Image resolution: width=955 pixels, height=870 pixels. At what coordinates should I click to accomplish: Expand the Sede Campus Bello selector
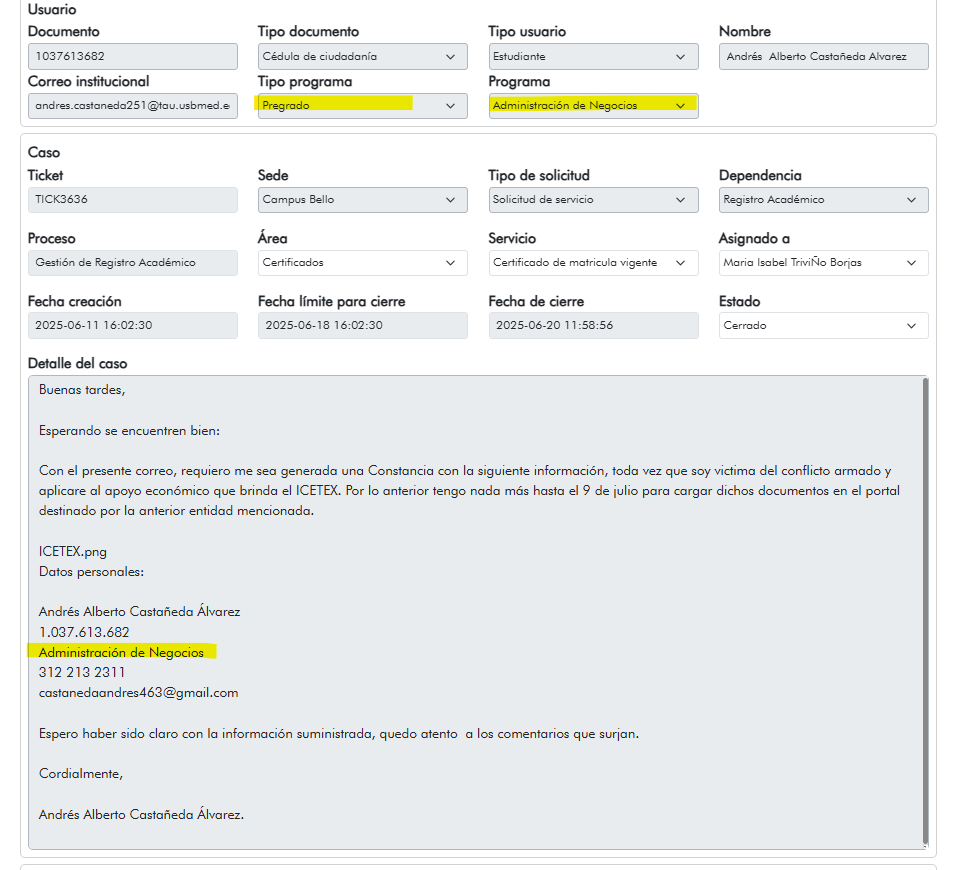[x=362, y=200]
